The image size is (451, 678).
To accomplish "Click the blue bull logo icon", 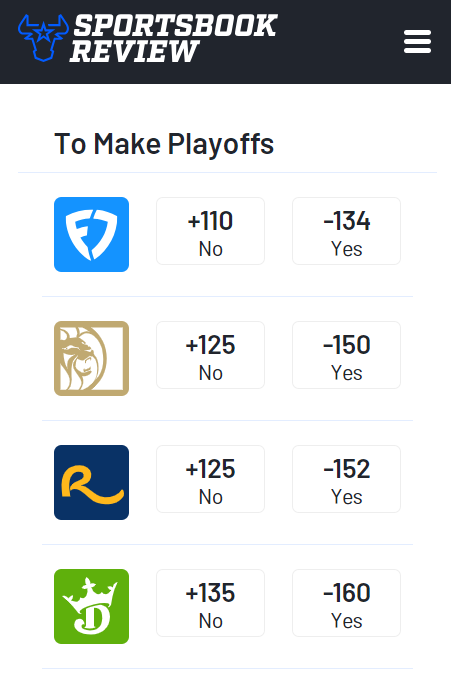I will point(43,38).
